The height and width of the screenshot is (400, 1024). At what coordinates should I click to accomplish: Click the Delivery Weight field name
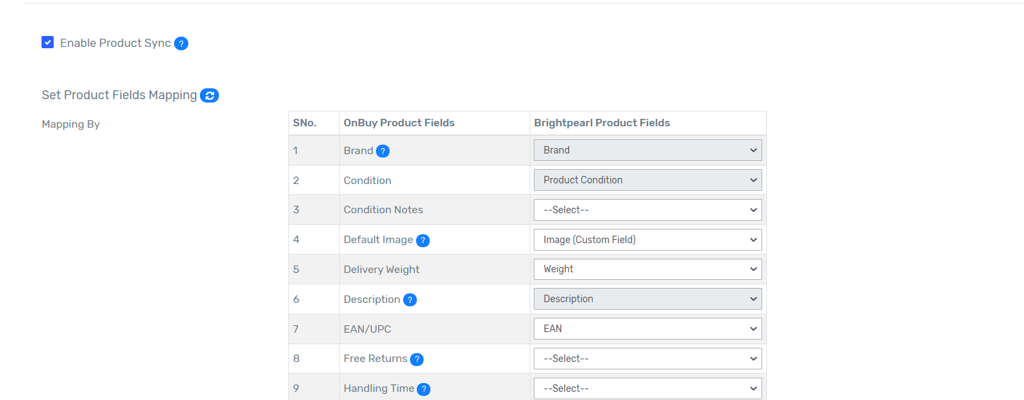(381, 269)
